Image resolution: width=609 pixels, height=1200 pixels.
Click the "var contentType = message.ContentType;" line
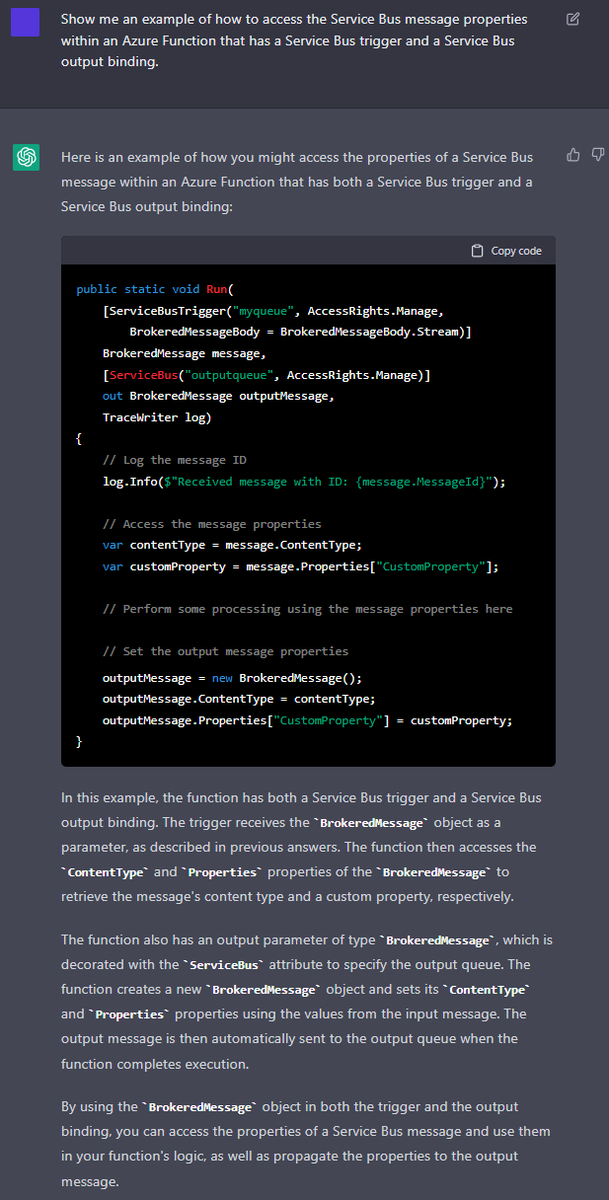(x=232, y=545)
